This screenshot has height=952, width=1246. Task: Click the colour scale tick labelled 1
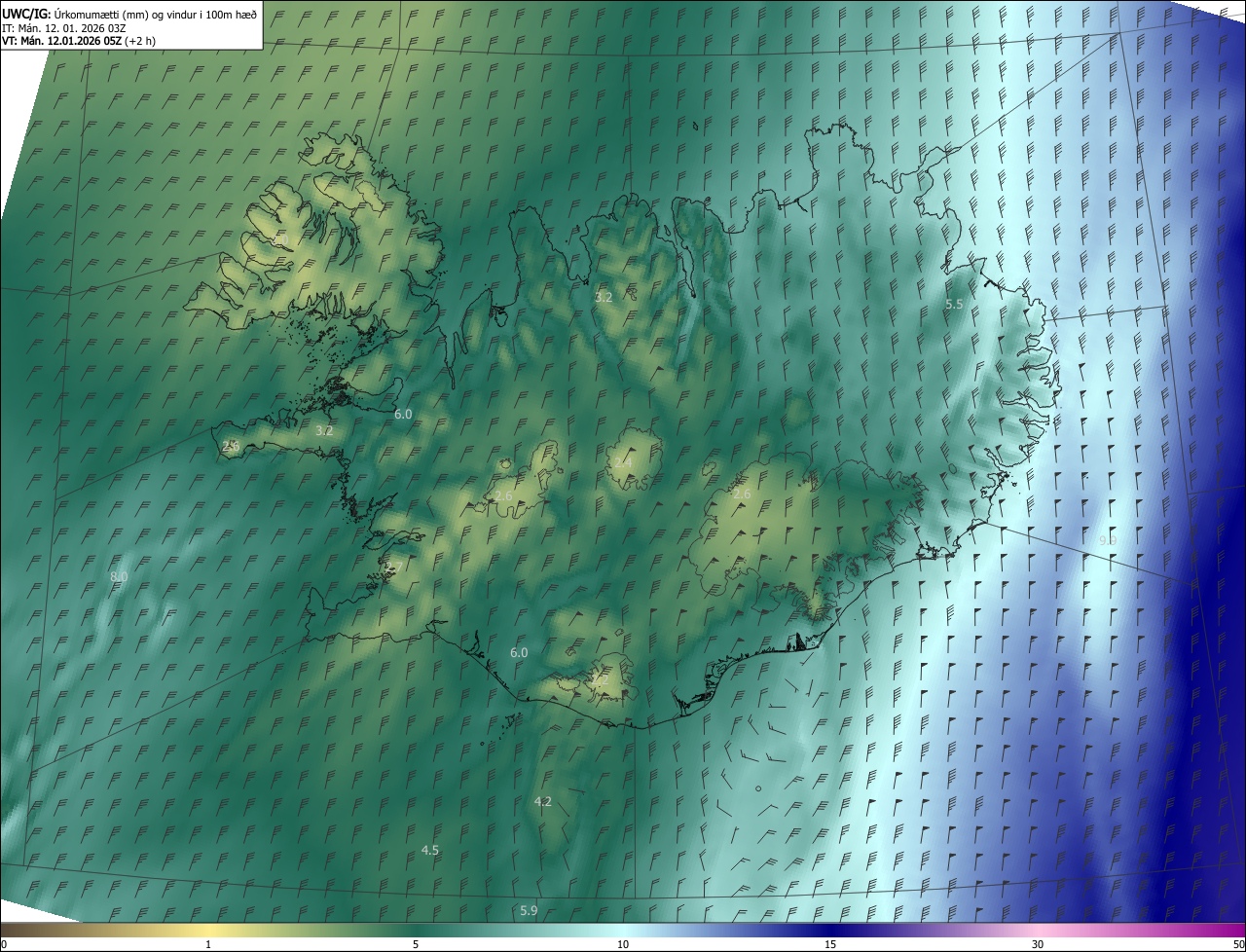[208, 945]
